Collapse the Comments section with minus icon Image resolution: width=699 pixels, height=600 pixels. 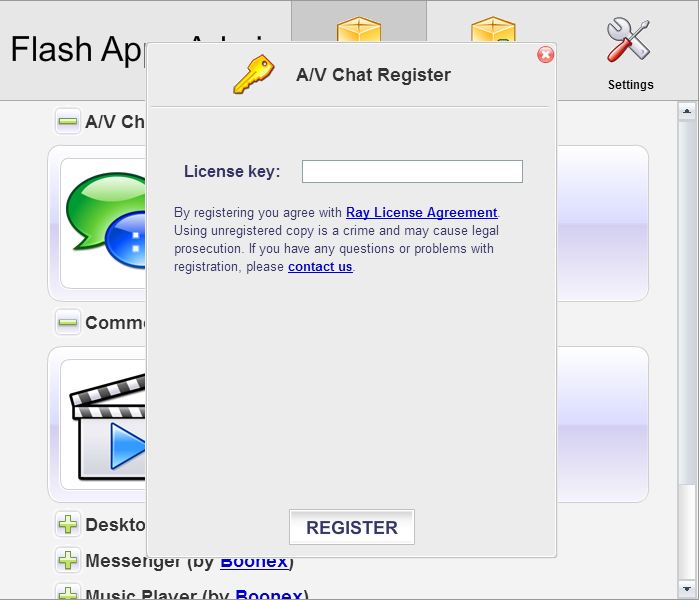(68, 323)
